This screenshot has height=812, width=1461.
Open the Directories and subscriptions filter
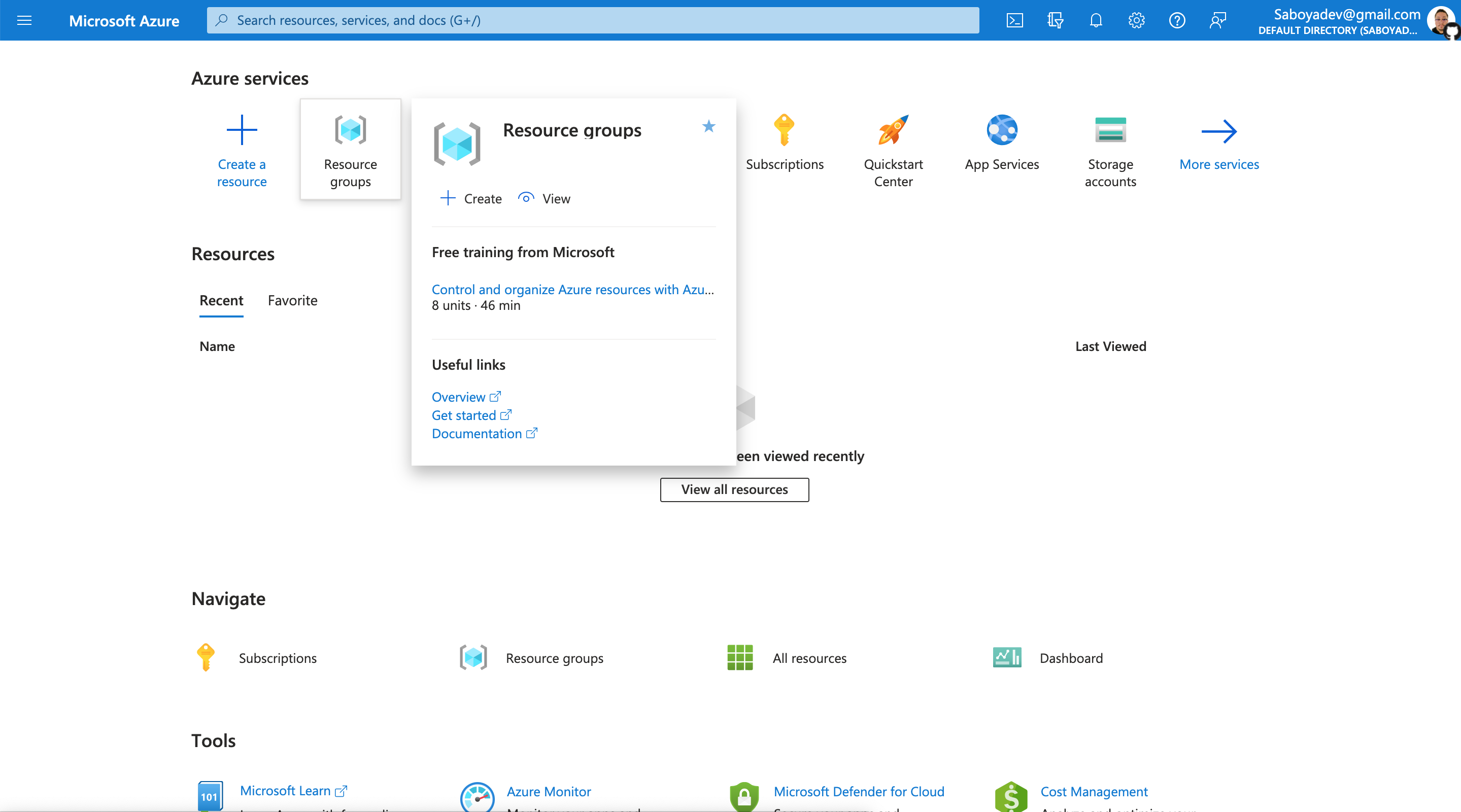tap(1055, 20)
